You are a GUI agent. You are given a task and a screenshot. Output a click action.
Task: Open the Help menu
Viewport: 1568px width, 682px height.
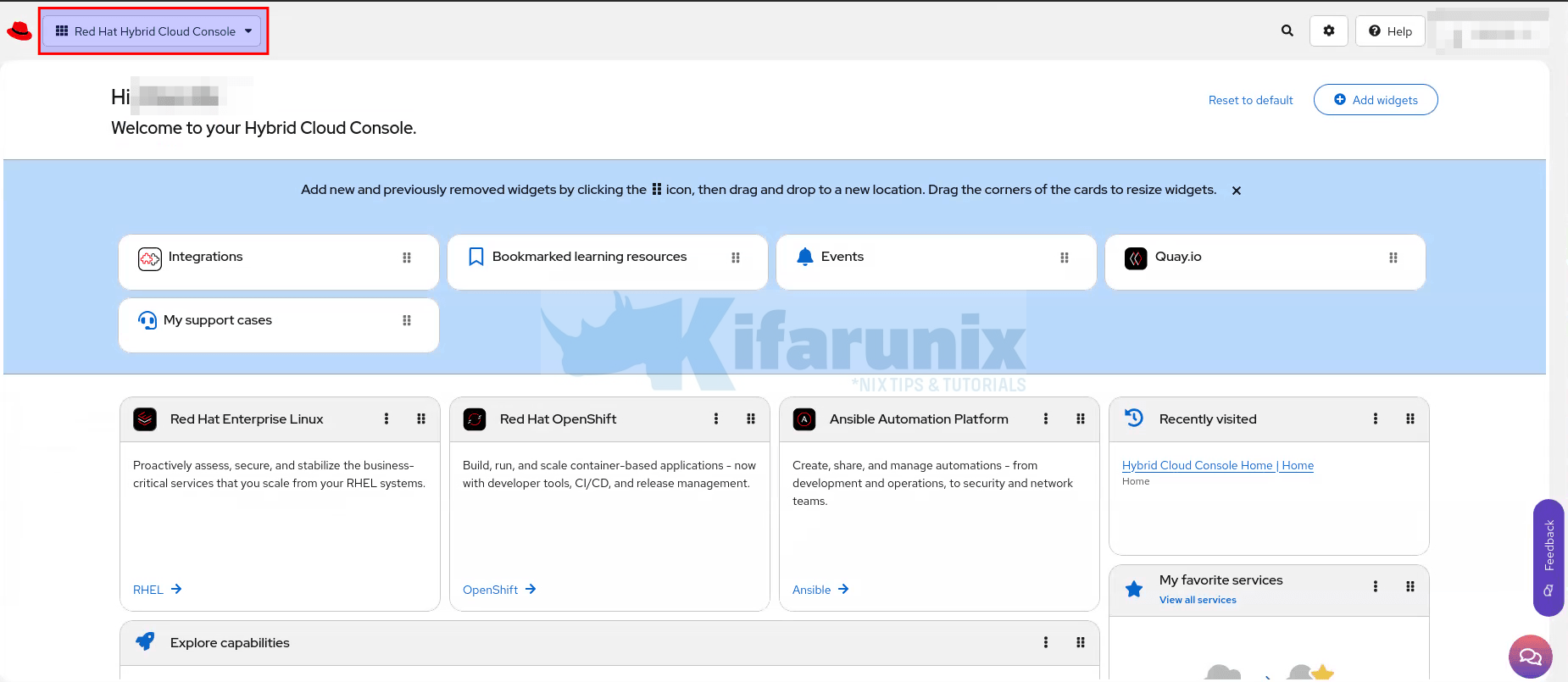click(1390, 31)
